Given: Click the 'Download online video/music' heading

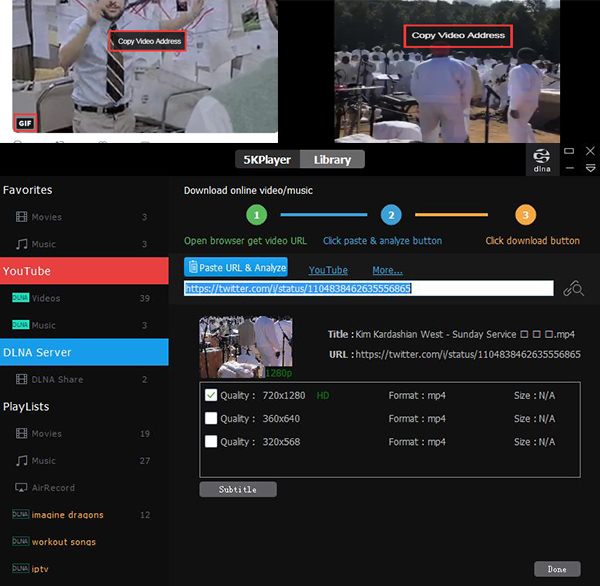Looking at the screenshot, I should 248,190.
